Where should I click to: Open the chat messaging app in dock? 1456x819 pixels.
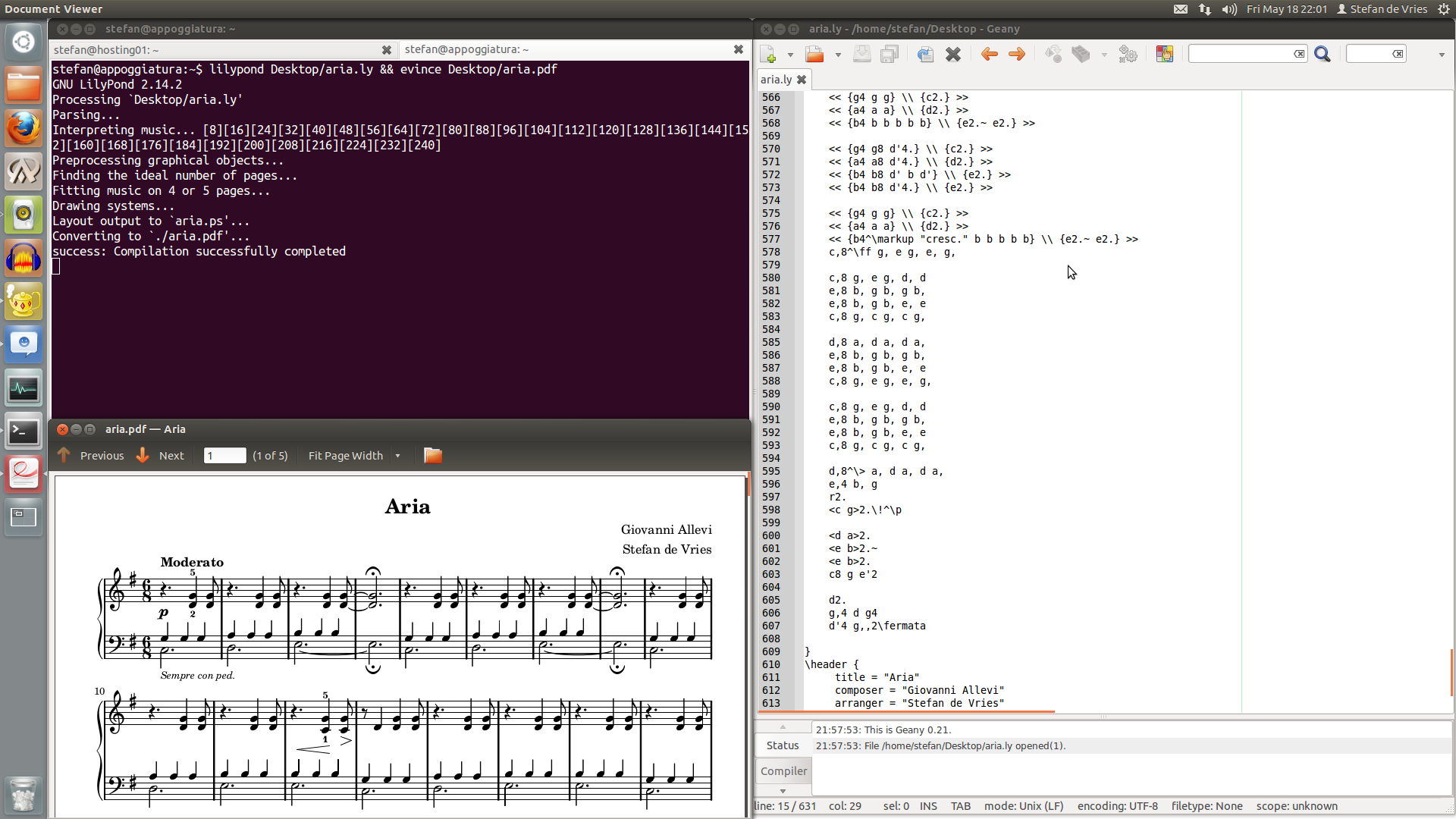pos(24,345)
